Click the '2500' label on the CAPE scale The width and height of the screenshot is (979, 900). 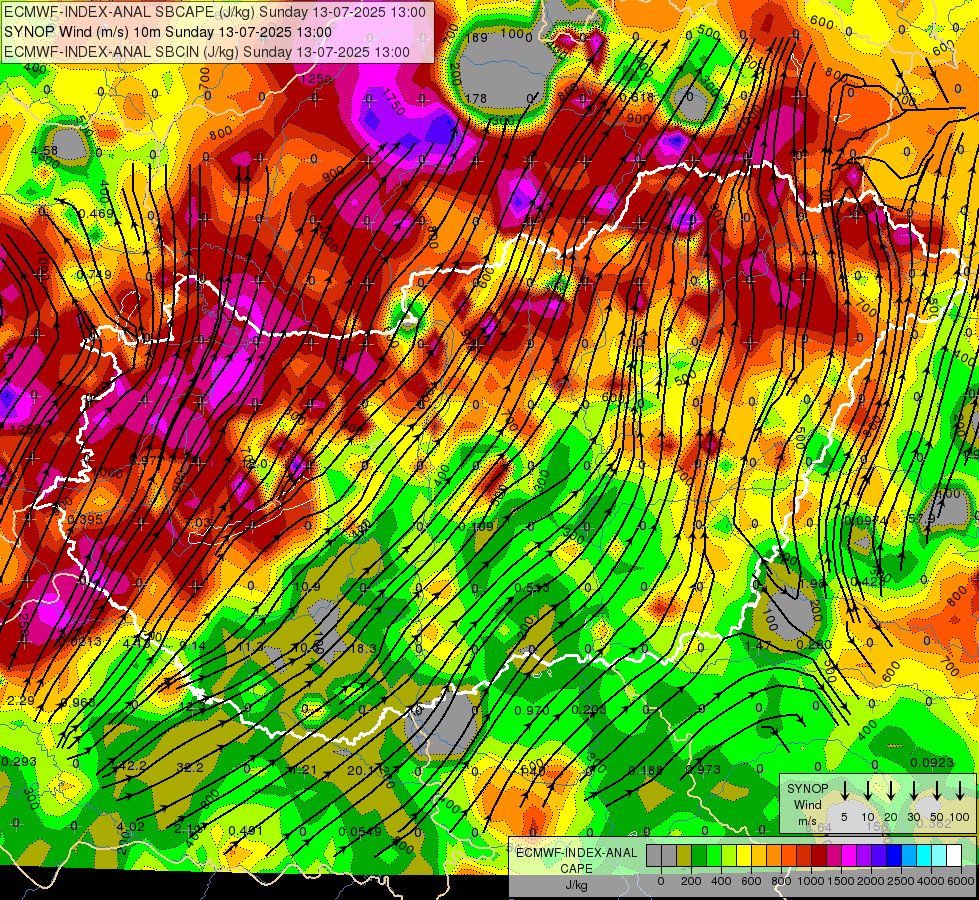[901, 881]
